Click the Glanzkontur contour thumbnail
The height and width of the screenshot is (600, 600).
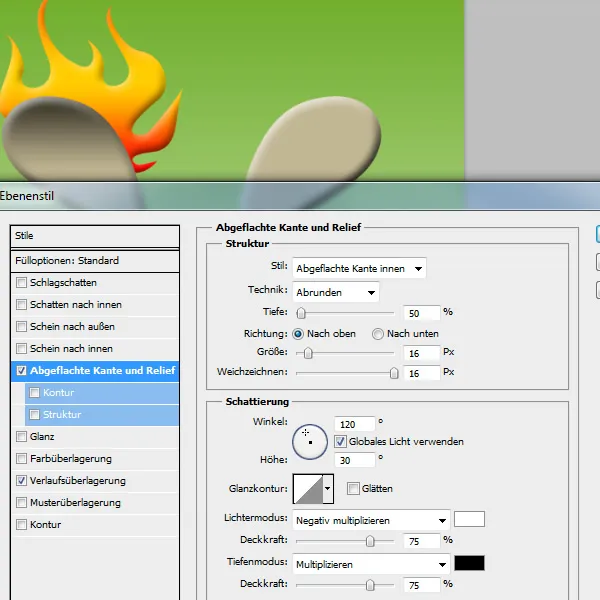308,489
